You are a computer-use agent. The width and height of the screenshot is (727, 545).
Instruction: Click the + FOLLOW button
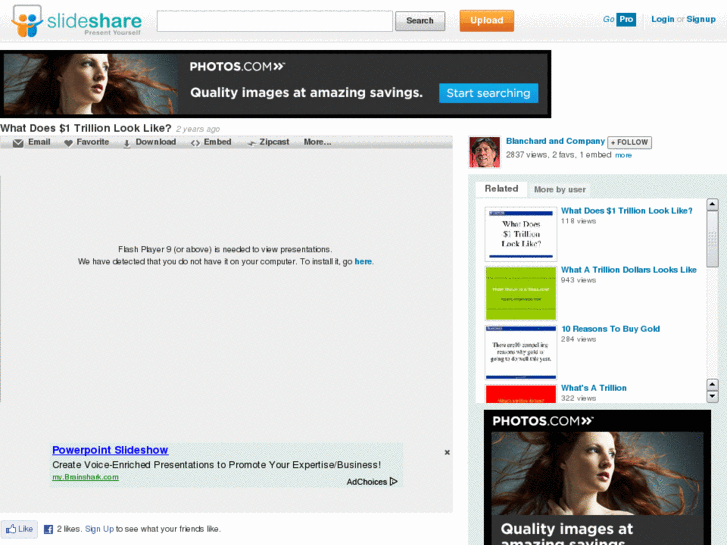(x=629, y=142)
